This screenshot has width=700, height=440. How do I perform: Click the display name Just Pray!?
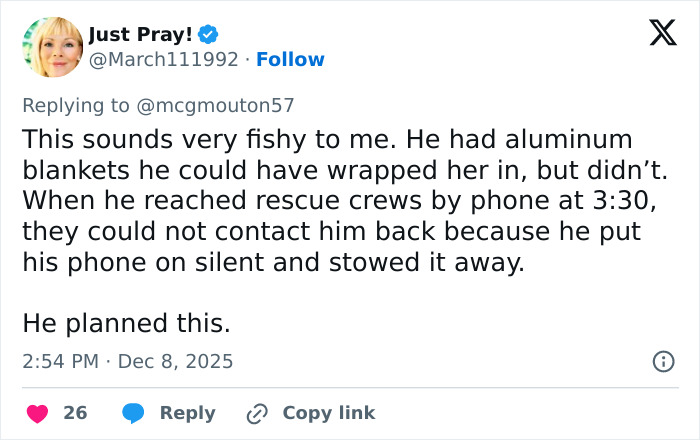point(141,35)
